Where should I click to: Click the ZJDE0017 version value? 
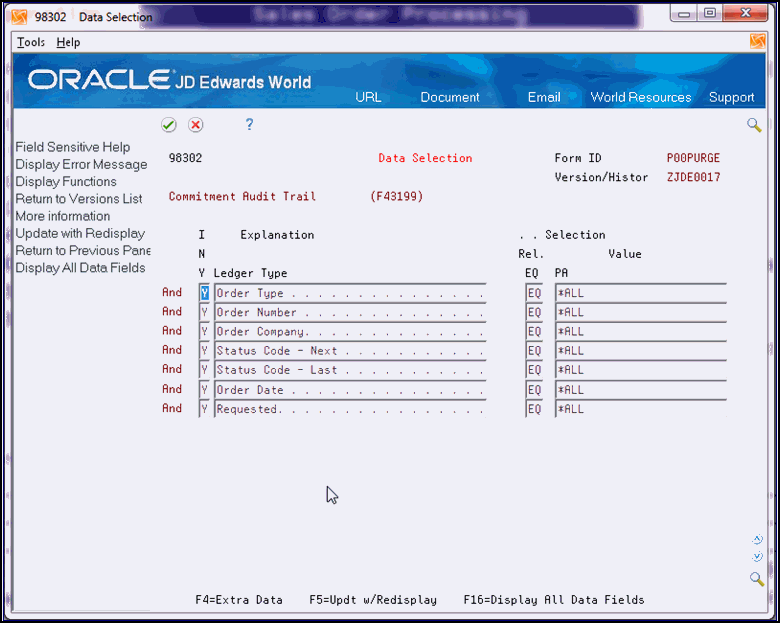pyautogui.click(x=693, y=177)
